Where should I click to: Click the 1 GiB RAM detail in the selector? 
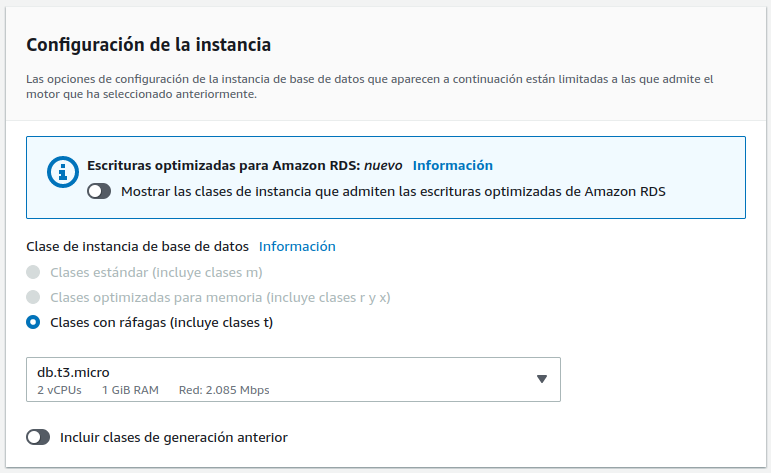tap(128, 390)
